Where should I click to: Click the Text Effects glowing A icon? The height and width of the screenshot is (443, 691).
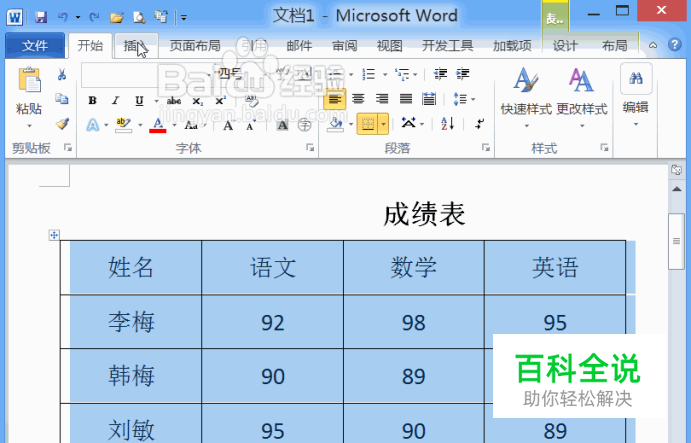pyautogui.click(x=93, y=125)
